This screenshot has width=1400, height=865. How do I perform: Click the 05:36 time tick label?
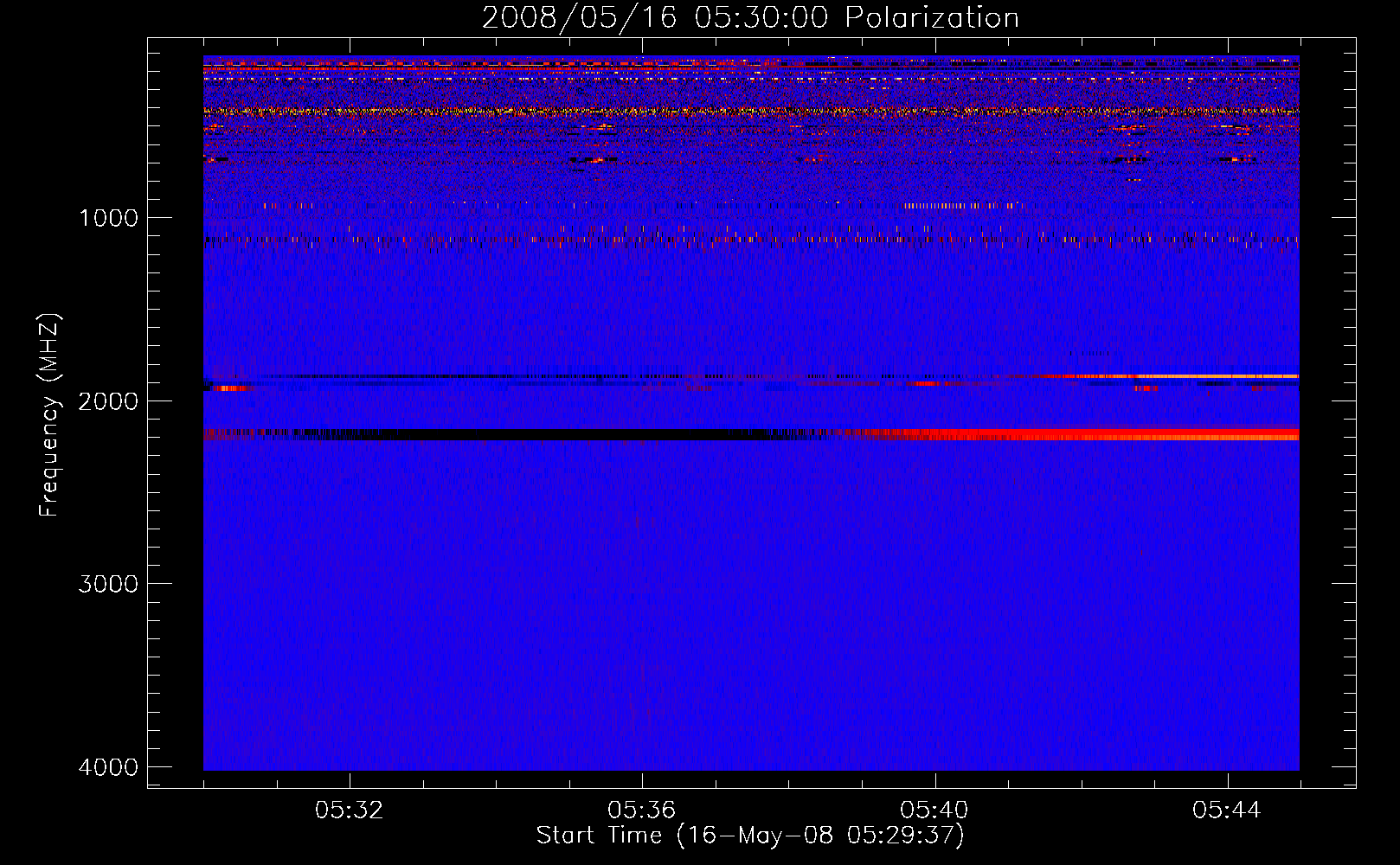[x=642, y=811]
